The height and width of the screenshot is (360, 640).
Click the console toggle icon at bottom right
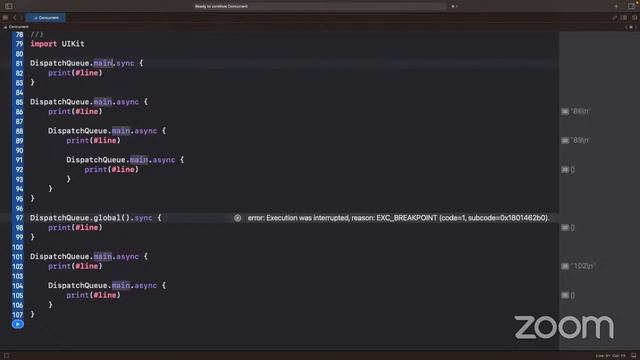point(633,356)
